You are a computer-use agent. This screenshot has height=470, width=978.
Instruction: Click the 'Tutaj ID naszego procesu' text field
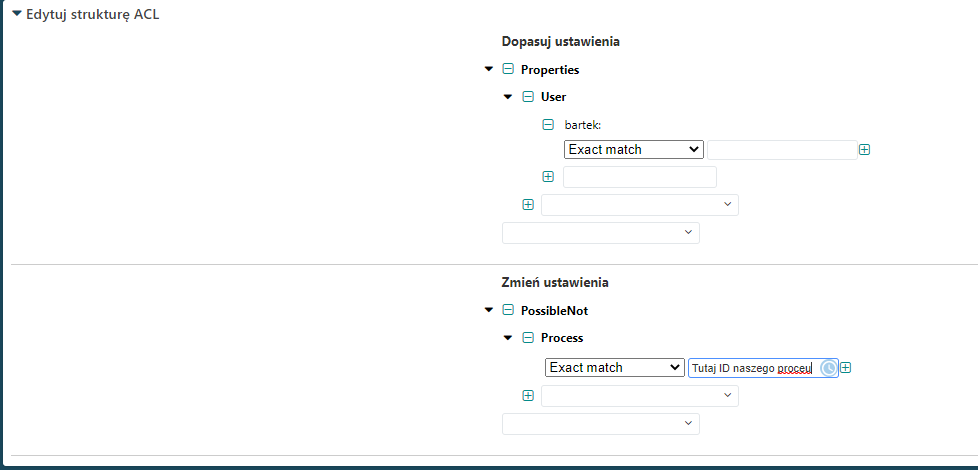pyautogui.click(x=752, y=368)
